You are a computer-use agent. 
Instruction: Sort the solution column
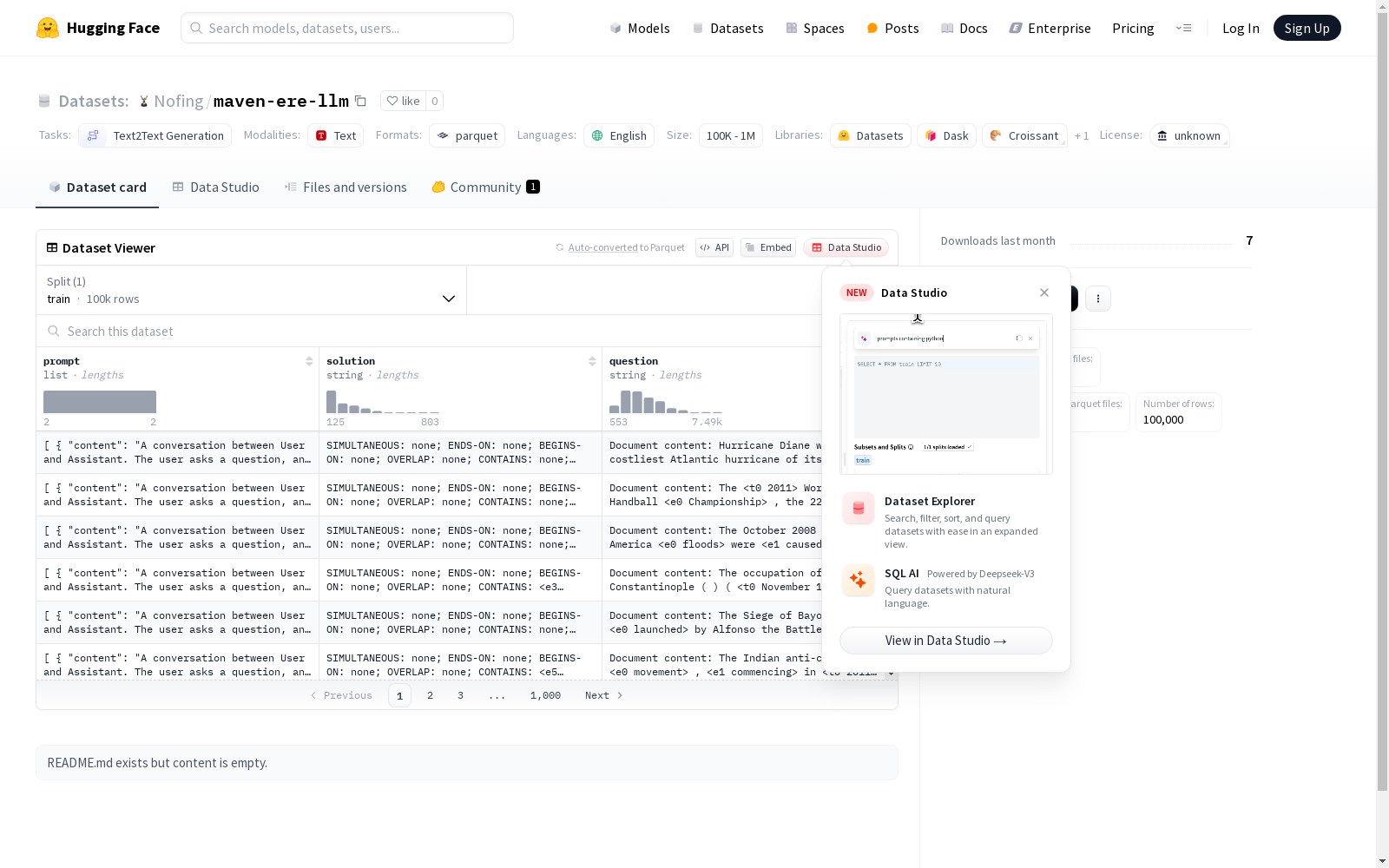pos(592,361)
